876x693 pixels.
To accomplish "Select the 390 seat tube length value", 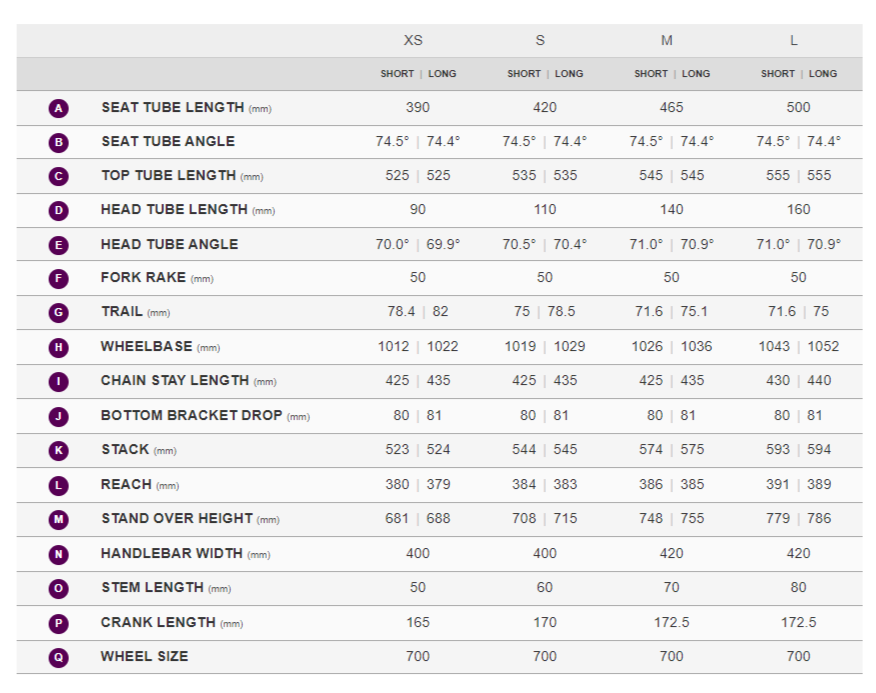I will [x=418, y=107].
